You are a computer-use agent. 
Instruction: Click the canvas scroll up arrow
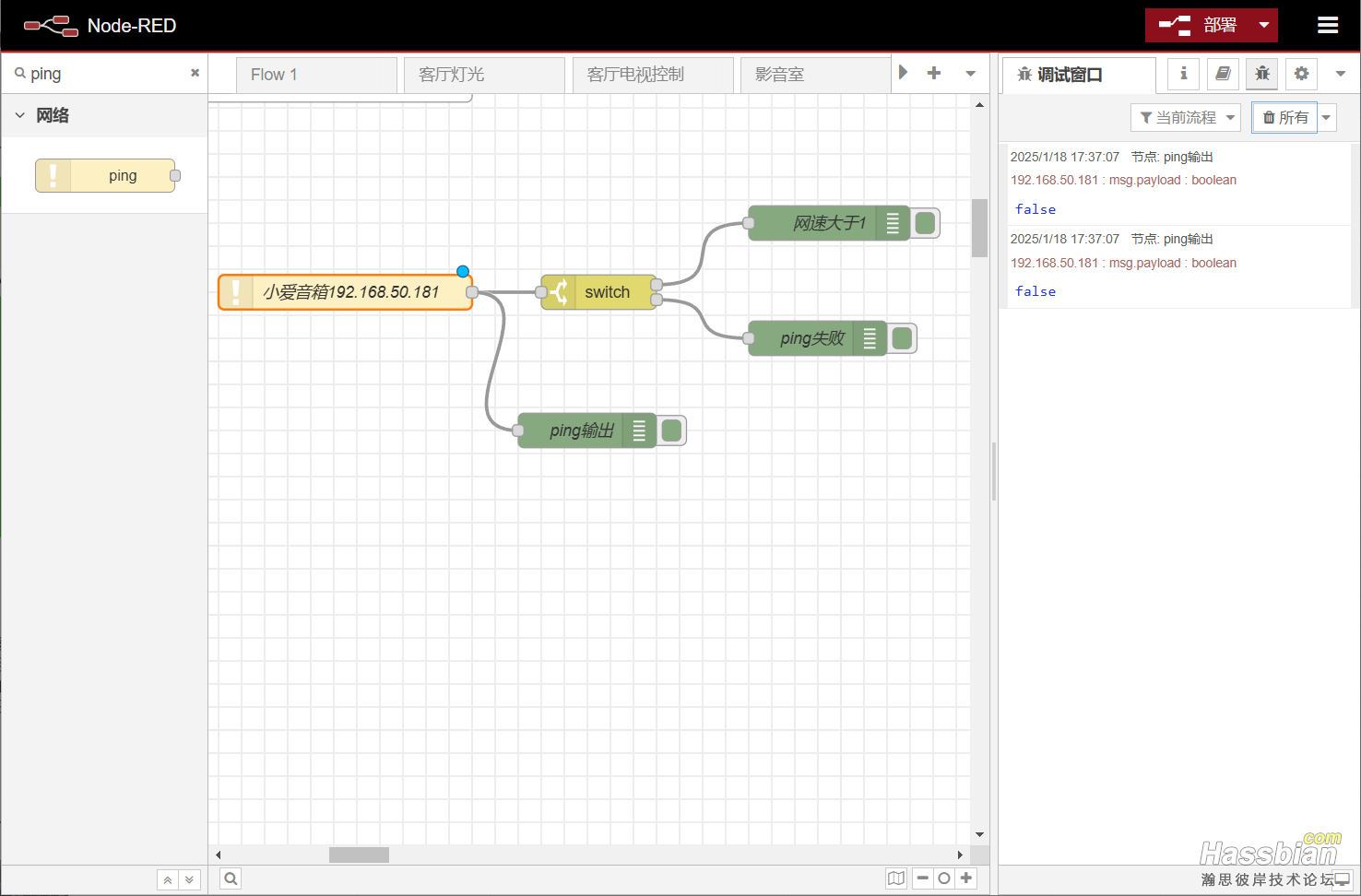point(979,104)
